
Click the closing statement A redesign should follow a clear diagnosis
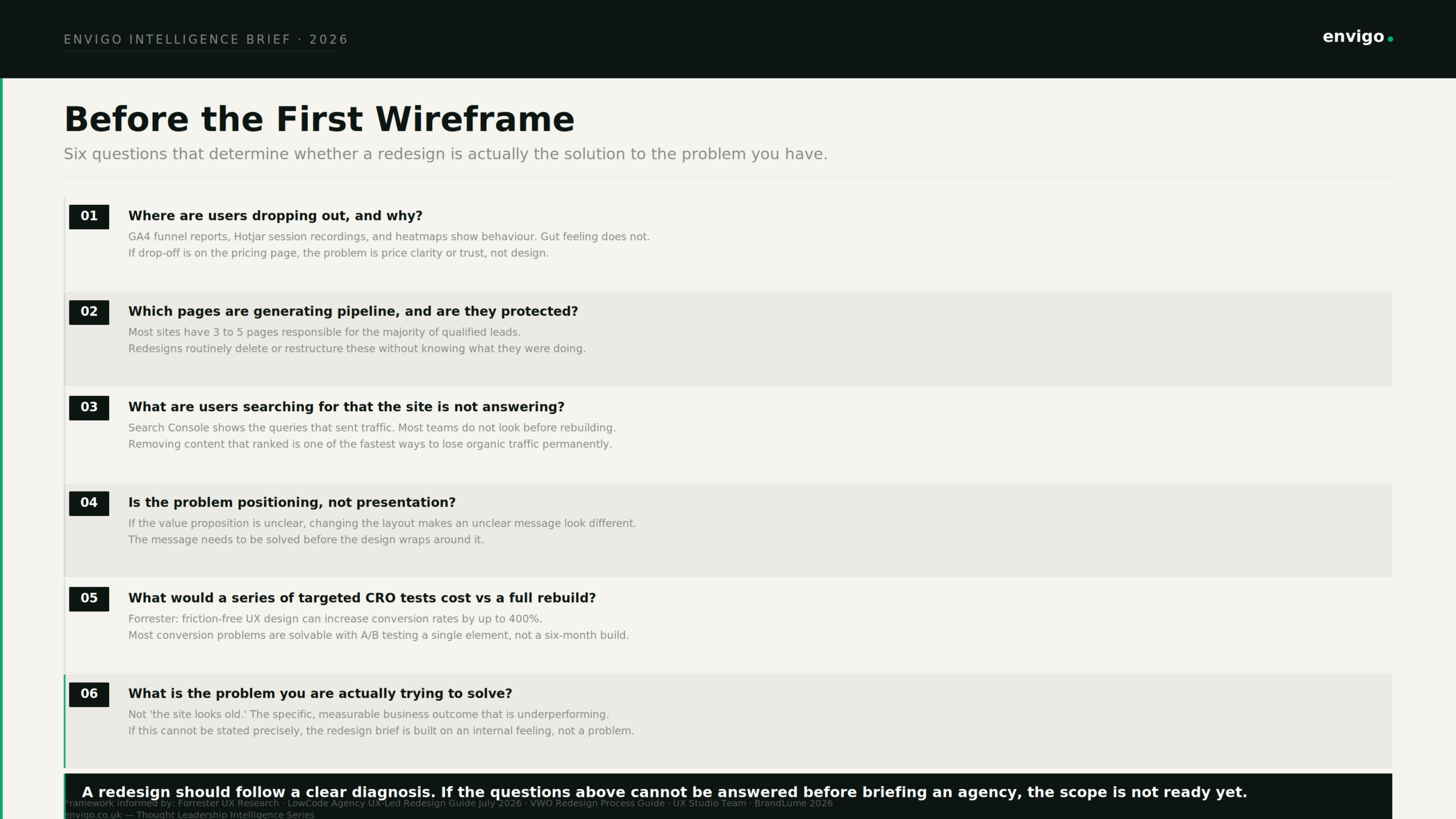pos(664,792)
